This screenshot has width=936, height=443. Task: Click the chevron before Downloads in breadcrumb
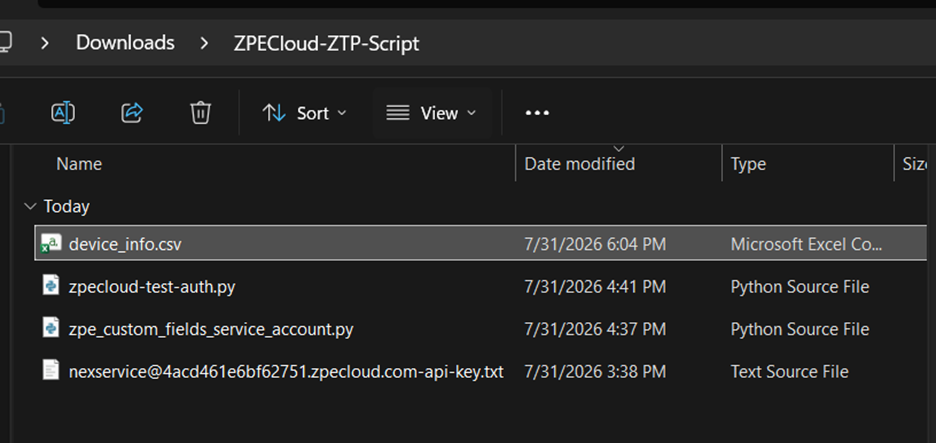[44, 44]
